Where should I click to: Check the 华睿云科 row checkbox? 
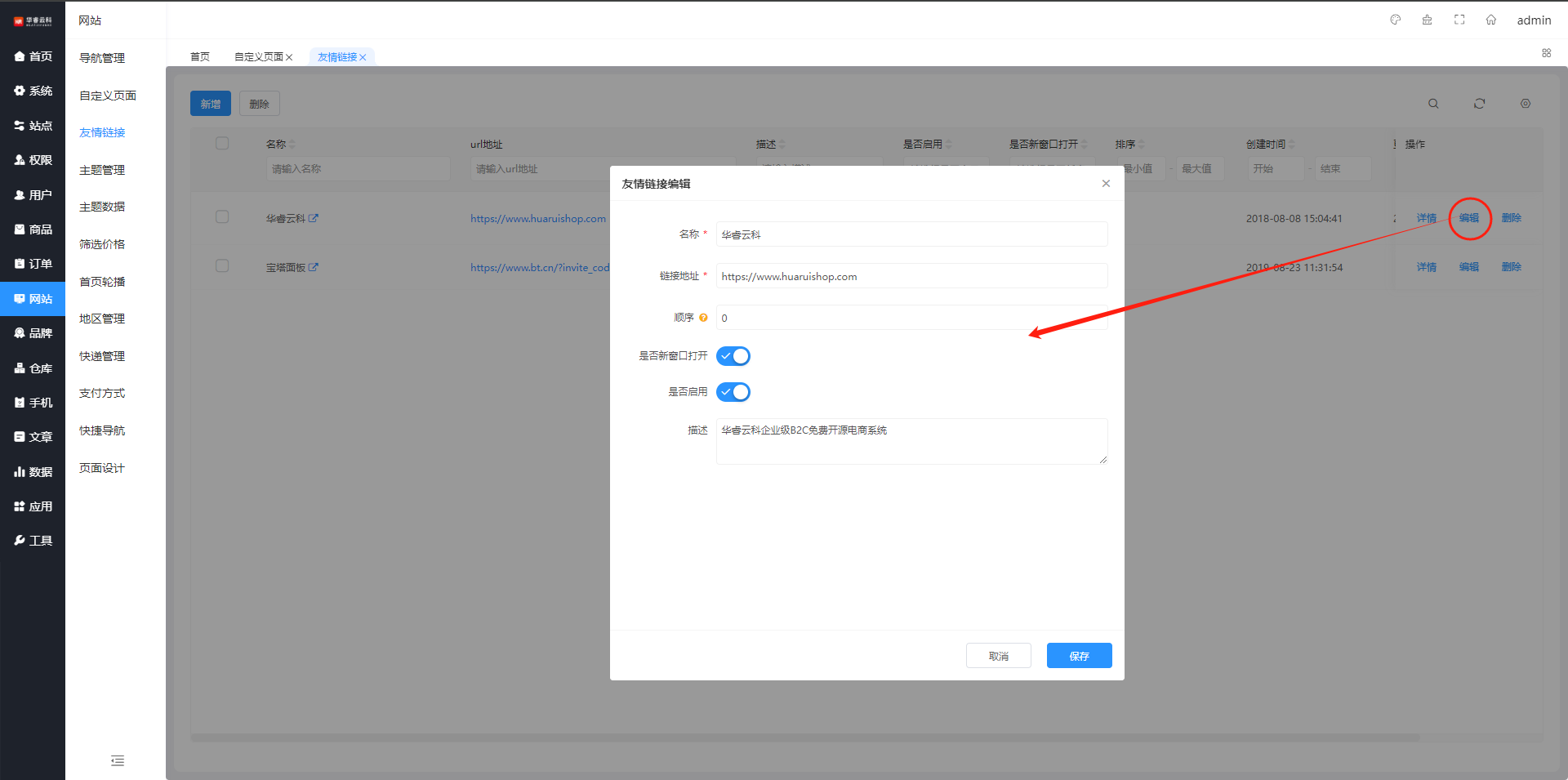(222, 217)
